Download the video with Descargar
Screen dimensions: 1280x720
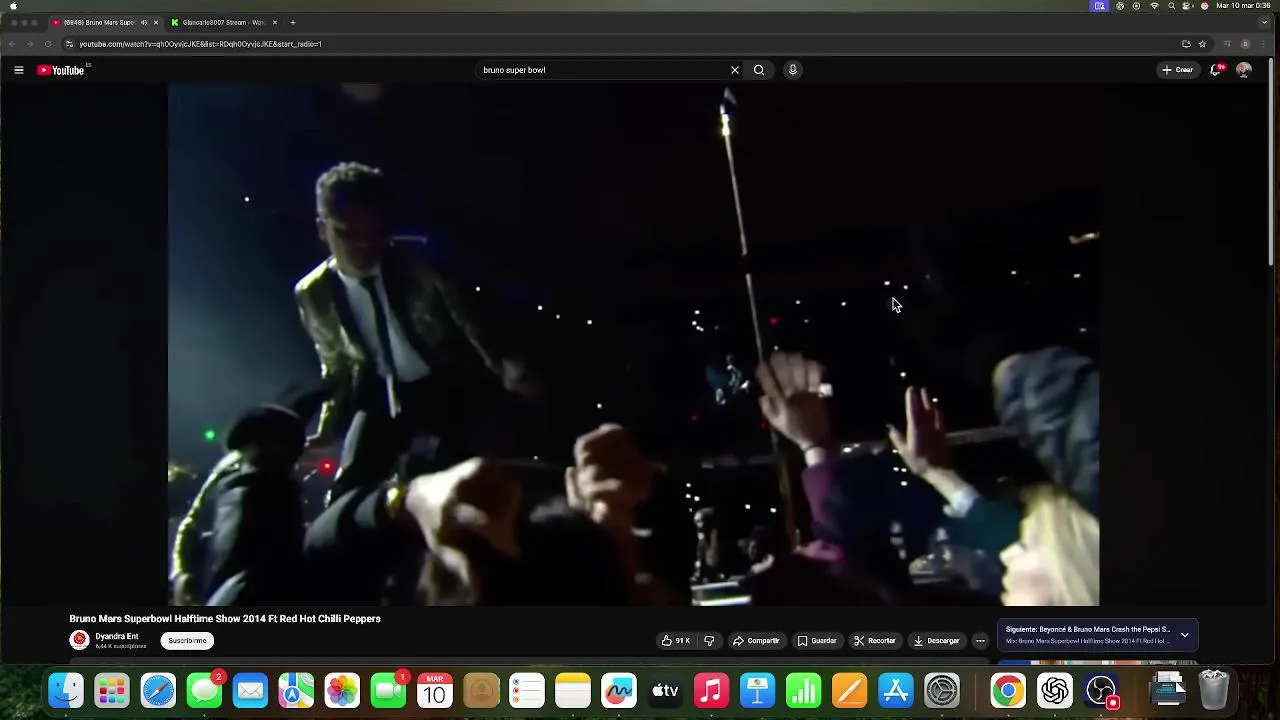[936, 641]
